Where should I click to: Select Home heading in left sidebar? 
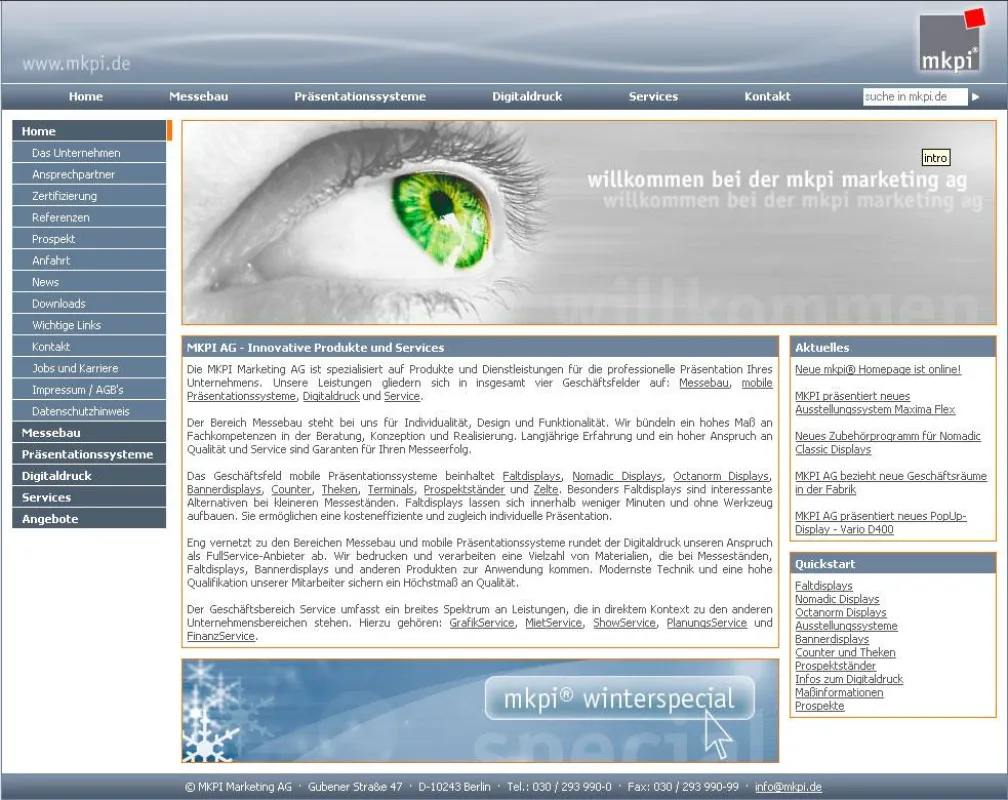89,131
